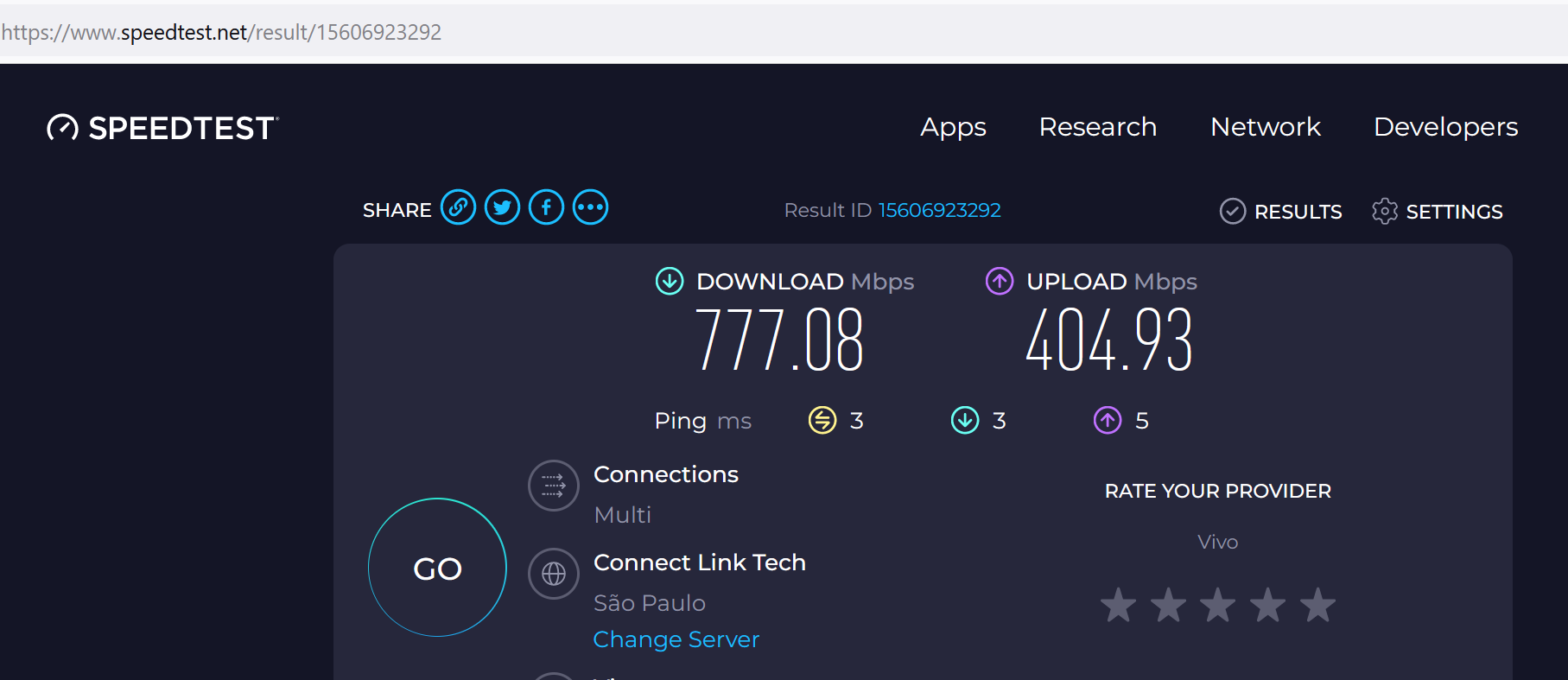Click the Ping ms label
Image resolution: width=1568 pixels, height=680 pixels.
pyautogui.click(x=703, y=421)
